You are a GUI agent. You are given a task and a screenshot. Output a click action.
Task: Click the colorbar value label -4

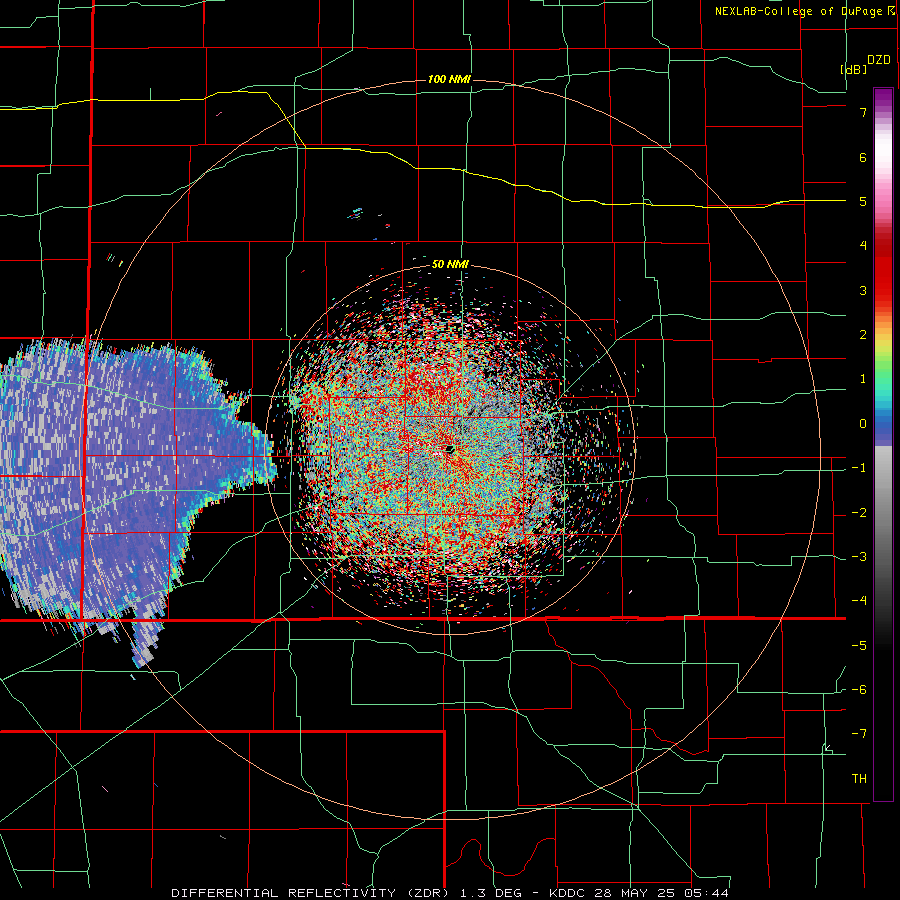coord(859,601)
